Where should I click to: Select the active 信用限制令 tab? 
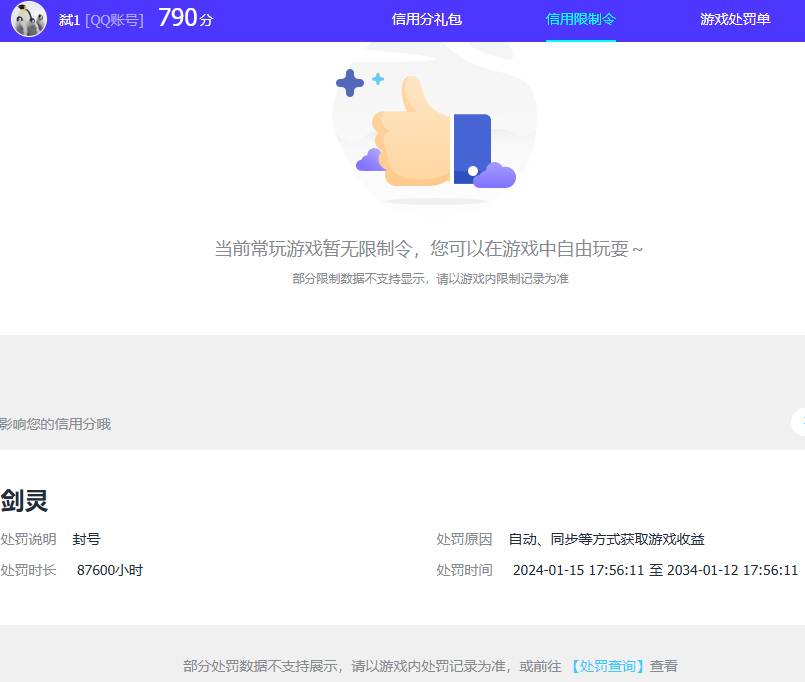pos(580,18)
